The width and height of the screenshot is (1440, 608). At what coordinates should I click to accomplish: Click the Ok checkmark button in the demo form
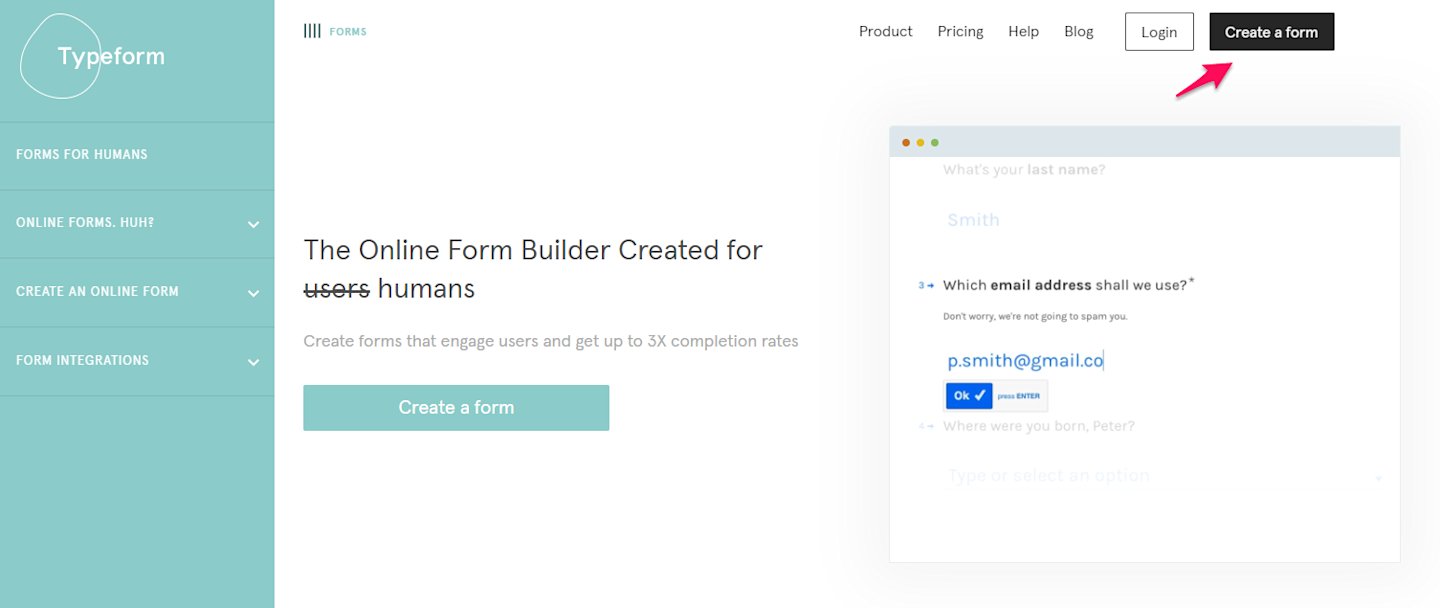point(968,396)
